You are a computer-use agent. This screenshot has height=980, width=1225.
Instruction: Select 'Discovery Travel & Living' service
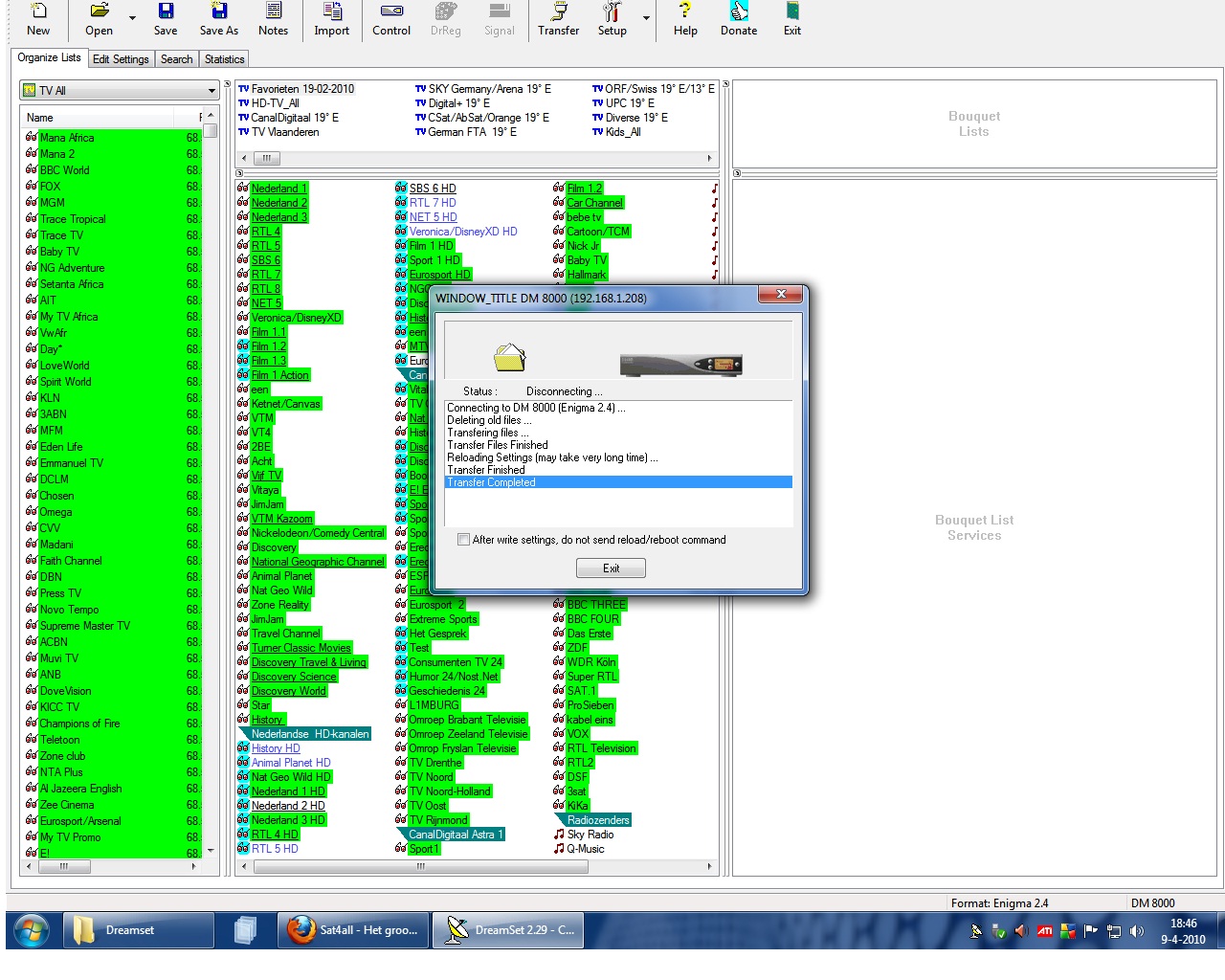click(309, 662)
